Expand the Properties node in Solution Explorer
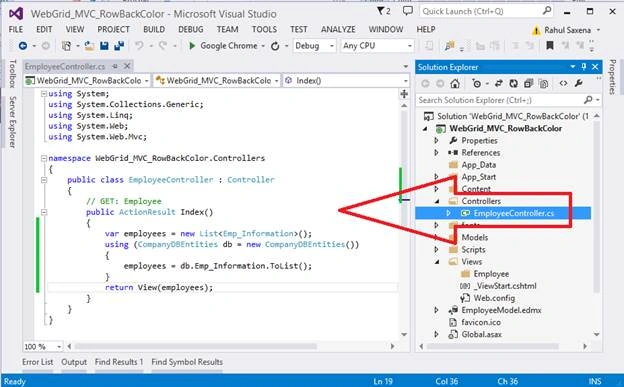The width and height of the screenshot is (624, 387). (436, 141)
